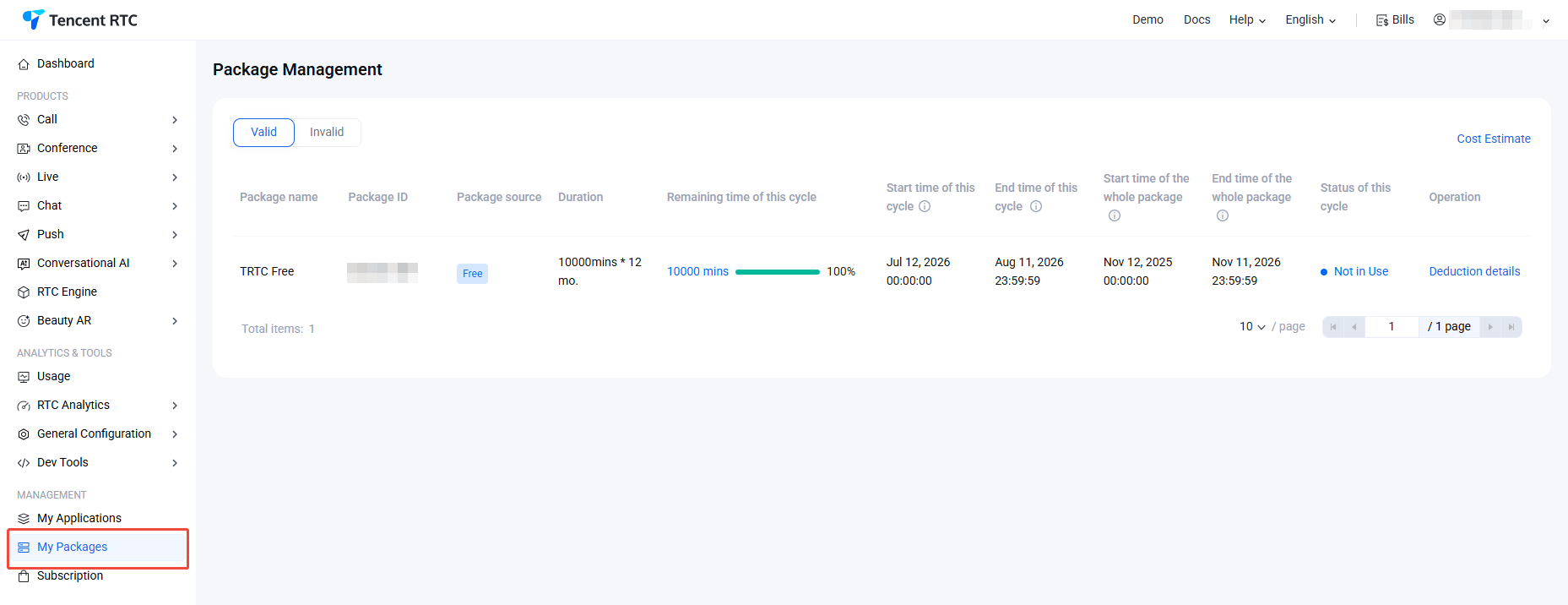Expand the Conference submenu chevron
This screenshot has height=605, width=1568.
coord(175,149)
